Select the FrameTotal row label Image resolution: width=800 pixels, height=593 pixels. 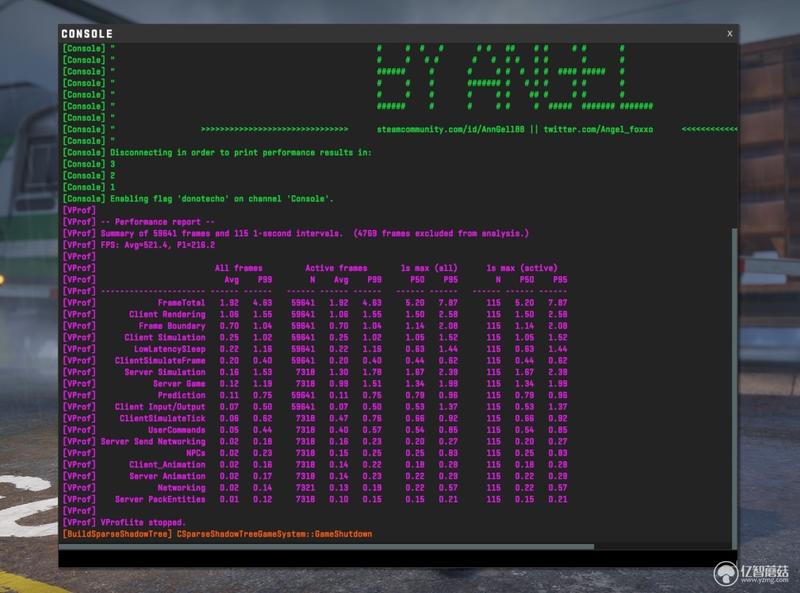click(181, 303)
